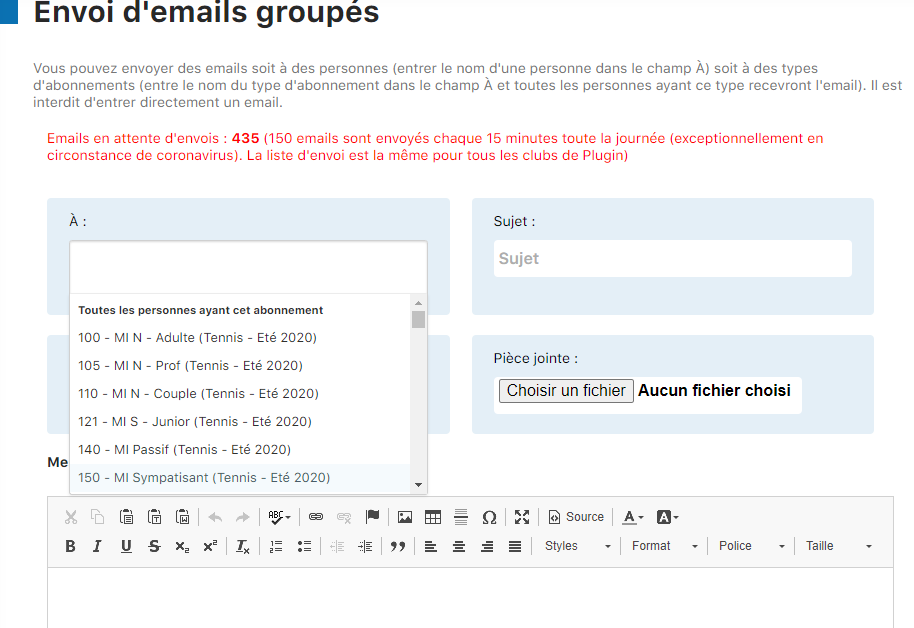Click Paste from Word icon

(182, 517)
